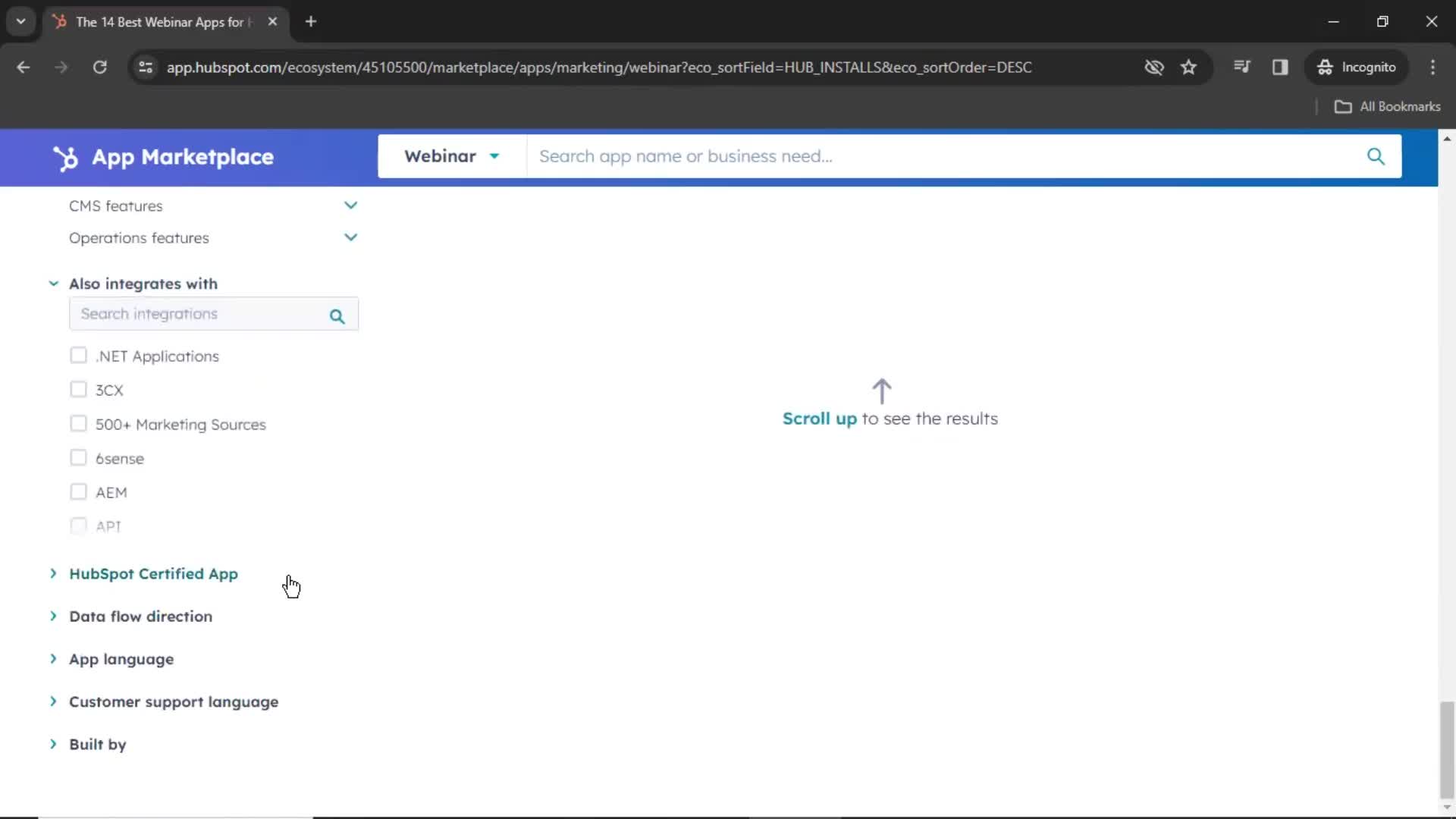1456x819 pixels.
Task: Select the 6sense integration checkbox
Action: (79, 458)
